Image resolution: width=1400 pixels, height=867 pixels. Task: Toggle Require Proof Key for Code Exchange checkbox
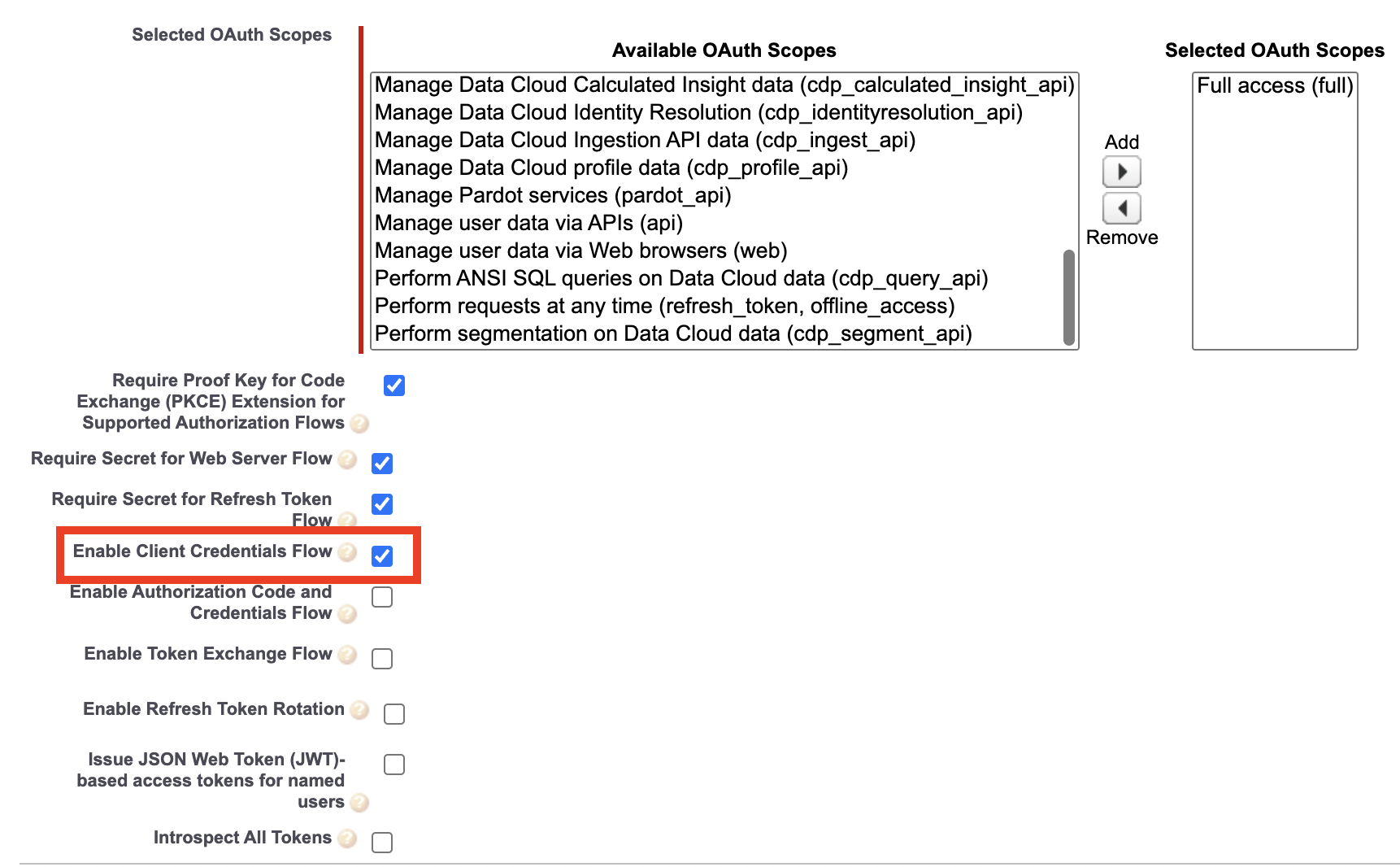[x=394, y=386]
